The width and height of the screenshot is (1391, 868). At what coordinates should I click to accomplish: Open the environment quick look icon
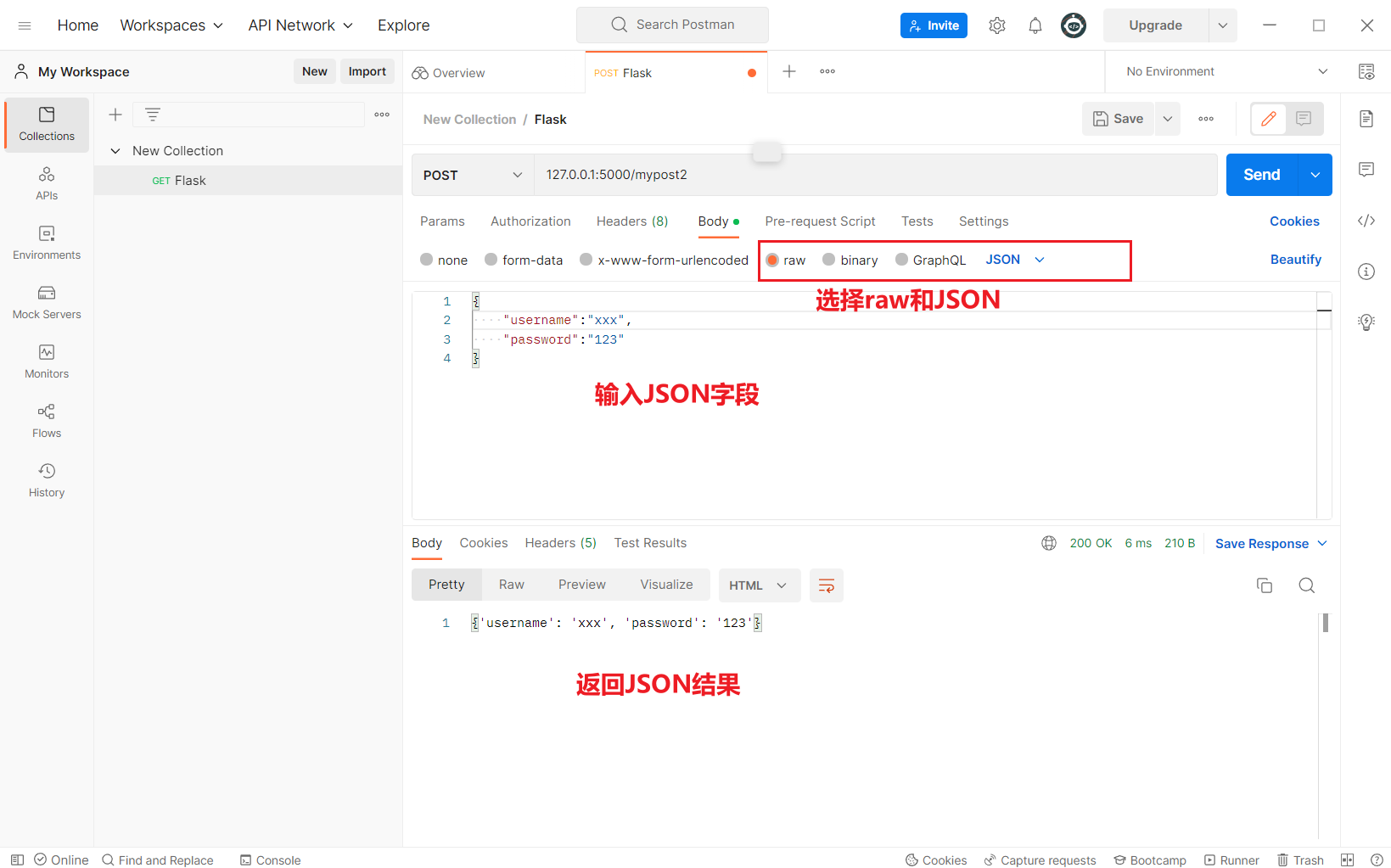[1366, 71]
